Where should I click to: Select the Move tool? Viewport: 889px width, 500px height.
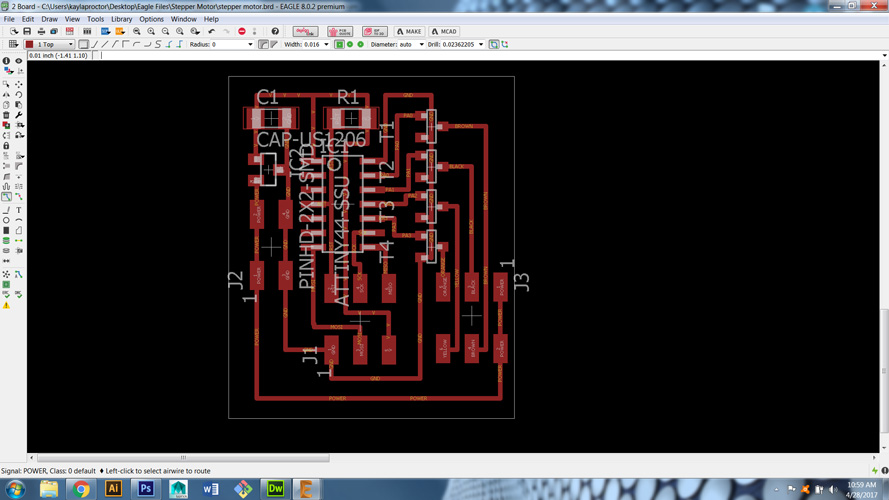[x=19, y=84]
